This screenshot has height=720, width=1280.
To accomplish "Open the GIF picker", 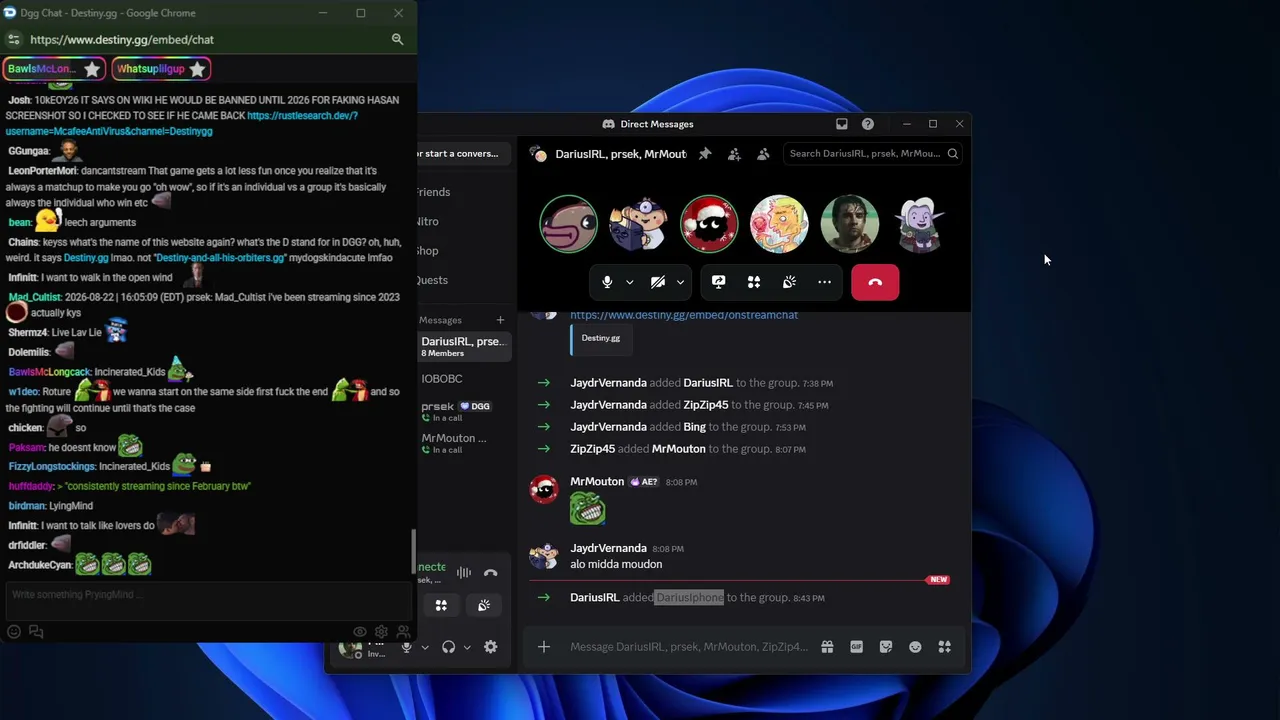I will pyautogui.click(x=856, y=647).
